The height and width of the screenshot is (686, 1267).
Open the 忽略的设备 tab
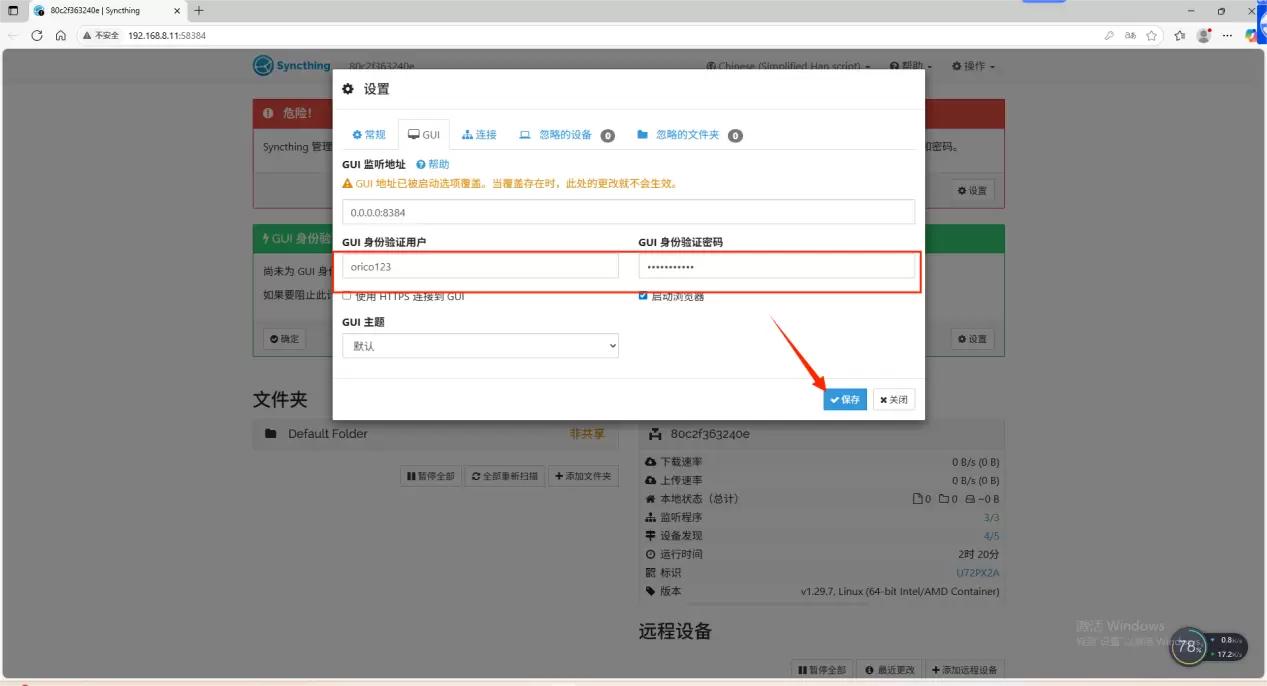click(x=566, y=135)
